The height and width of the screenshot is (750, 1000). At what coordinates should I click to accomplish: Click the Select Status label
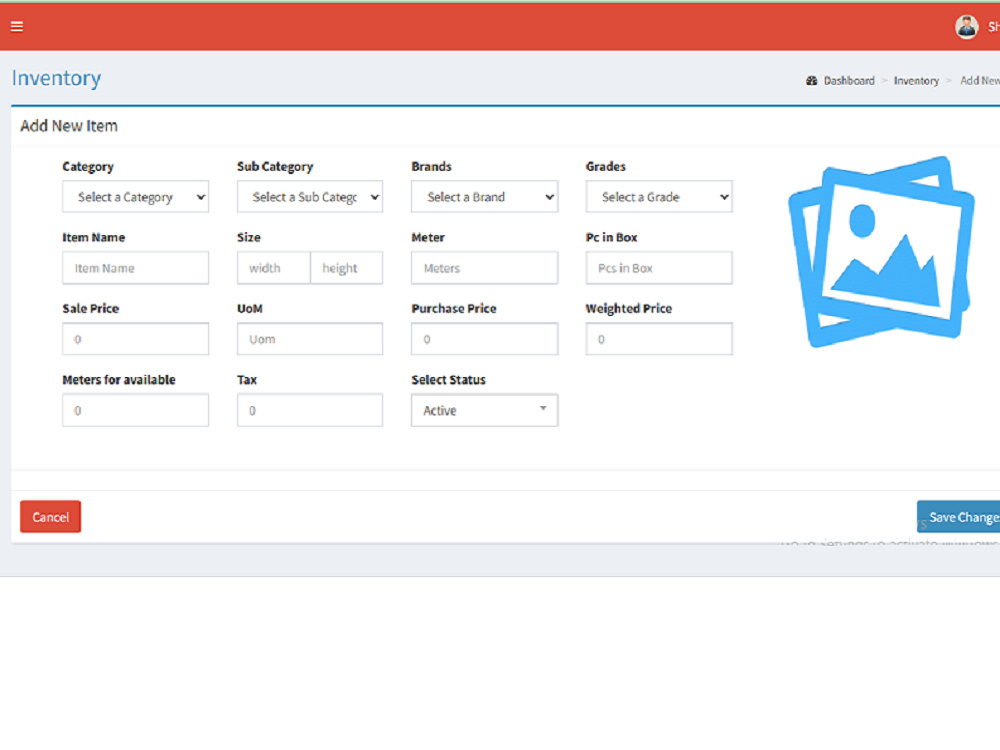click(x=448, y=380)
